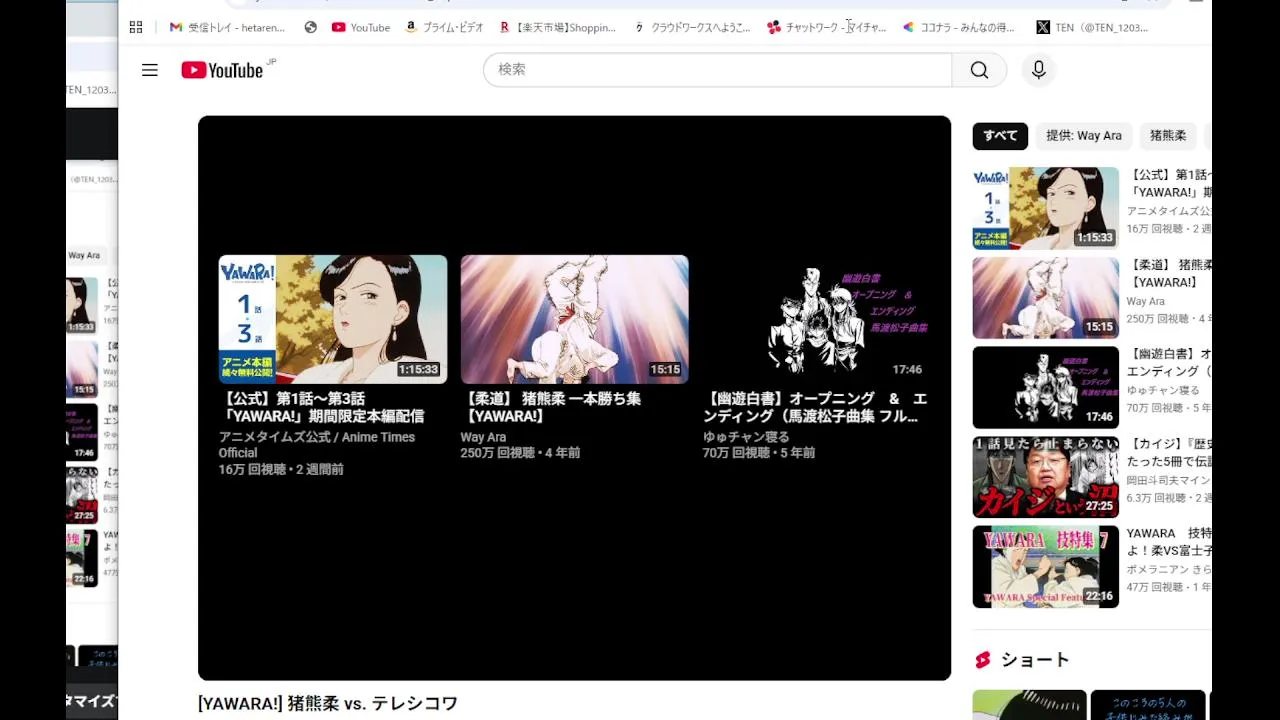Click sidebar title YAWARA 技特
1280x720 pixels.
tap(1169, 542)
